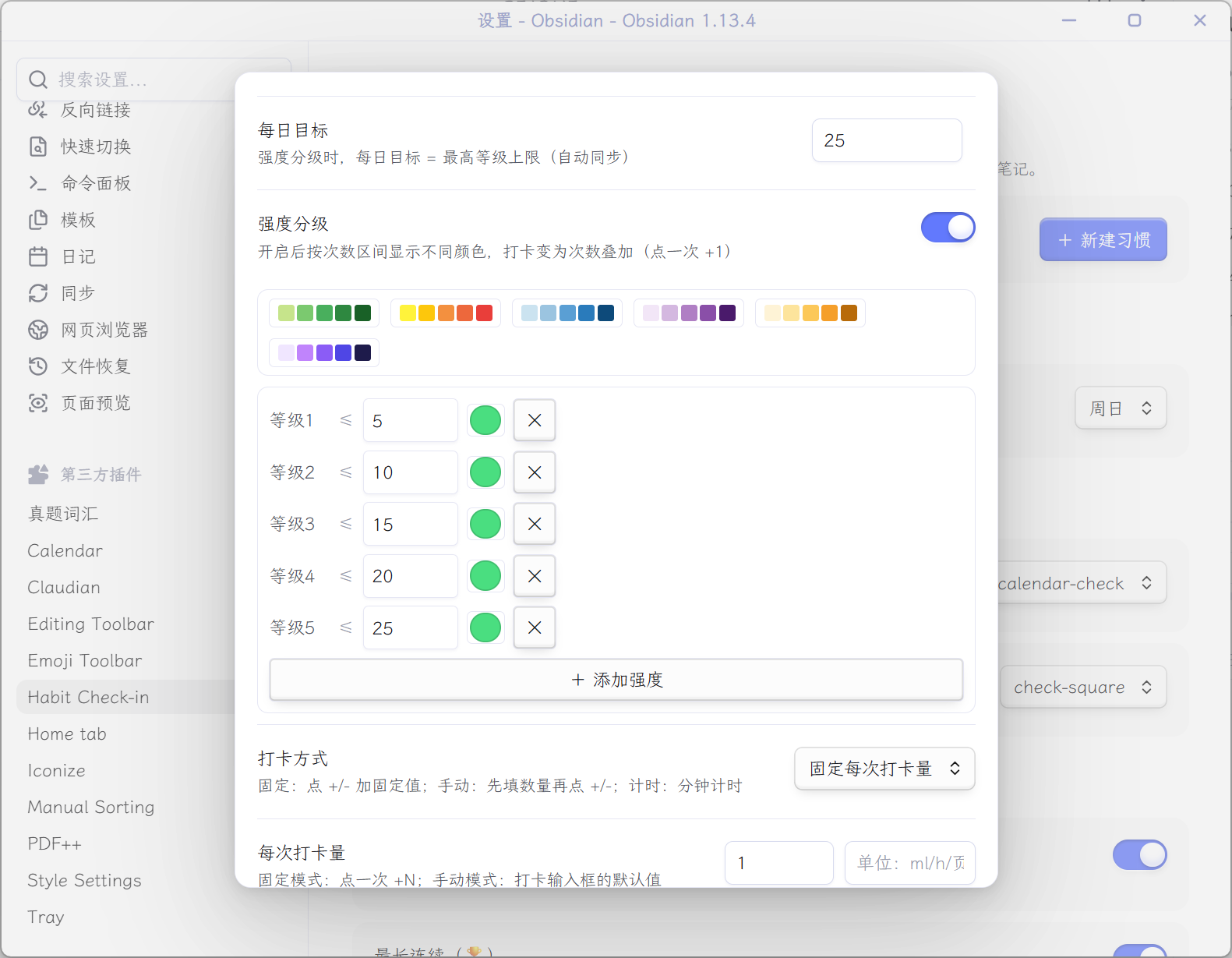Click the templates (模板) icon
This screenshot has height=958, width=1232.
pyautogui.click(x=38, y=220)
